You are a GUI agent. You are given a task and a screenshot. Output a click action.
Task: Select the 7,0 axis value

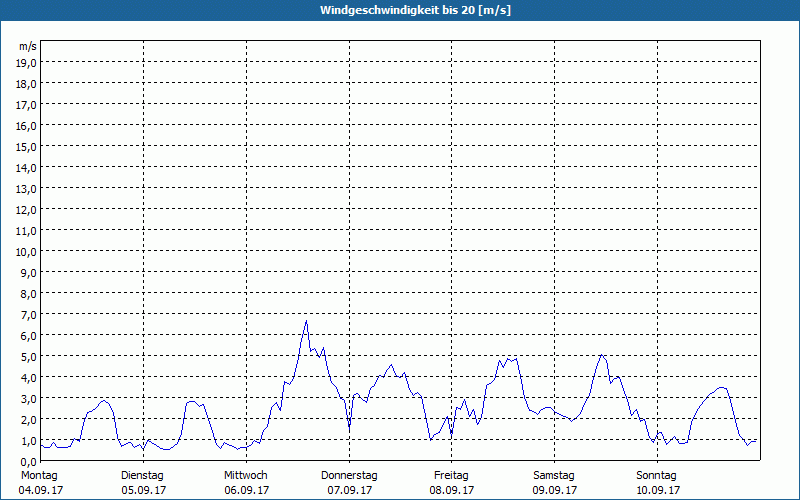[x=30, y=315]
